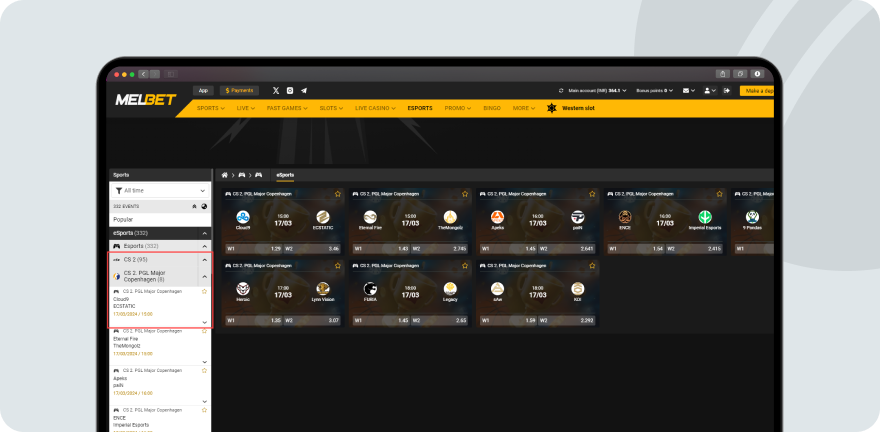Open the Bonus points dropdown
Image resolution: width=880 pixels, height=432 pixels.
(655, 90)
